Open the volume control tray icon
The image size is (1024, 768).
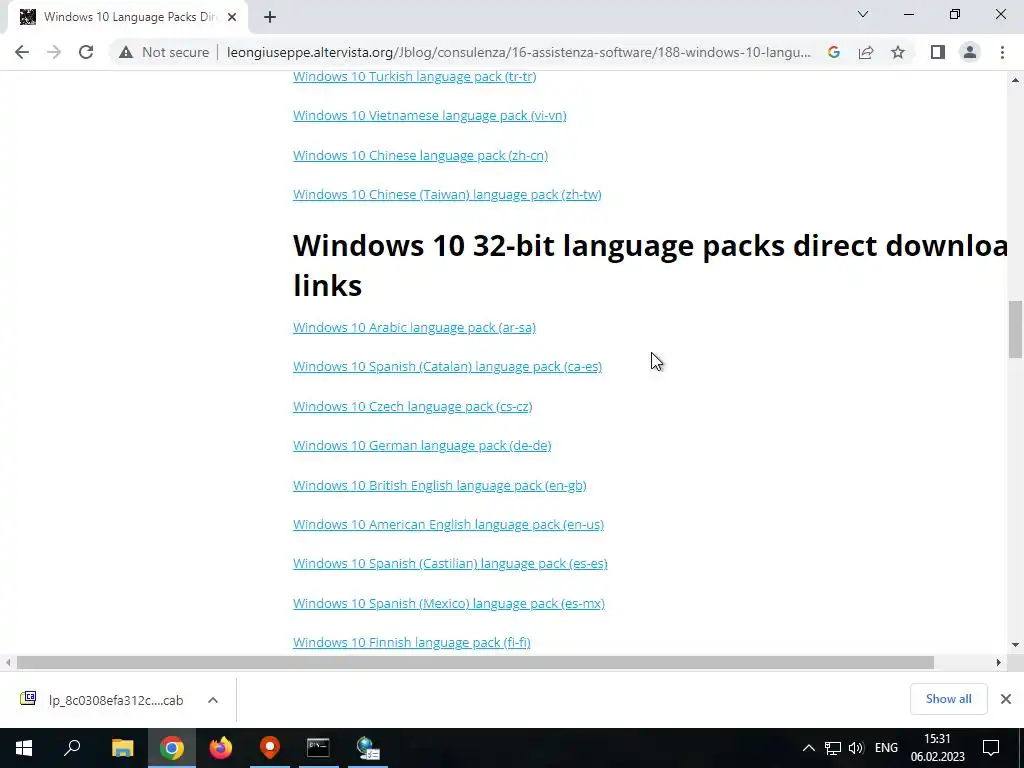[856, 748]
